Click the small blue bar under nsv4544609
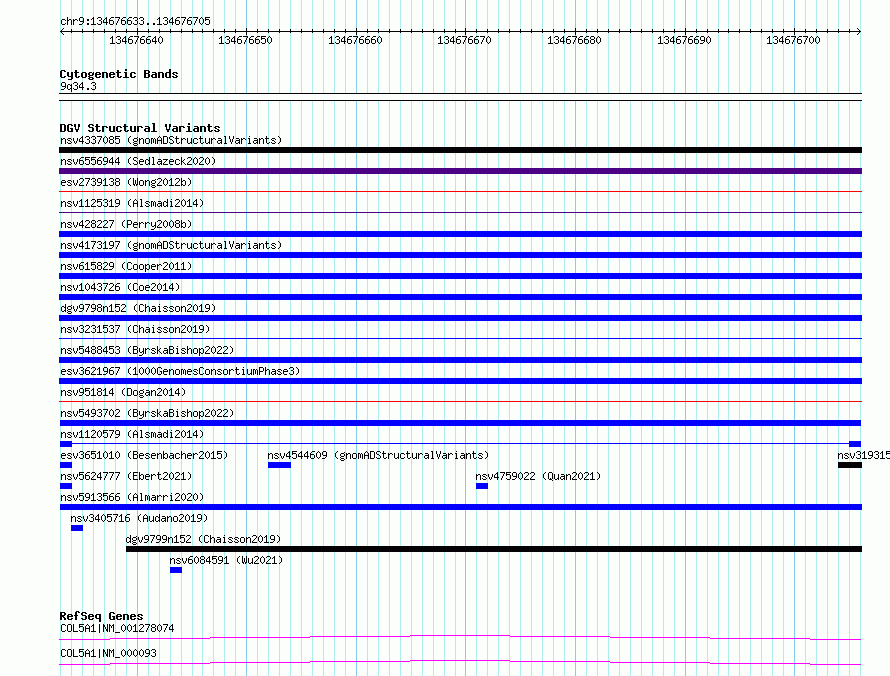The image size is (890, 676). pos(279,465)
